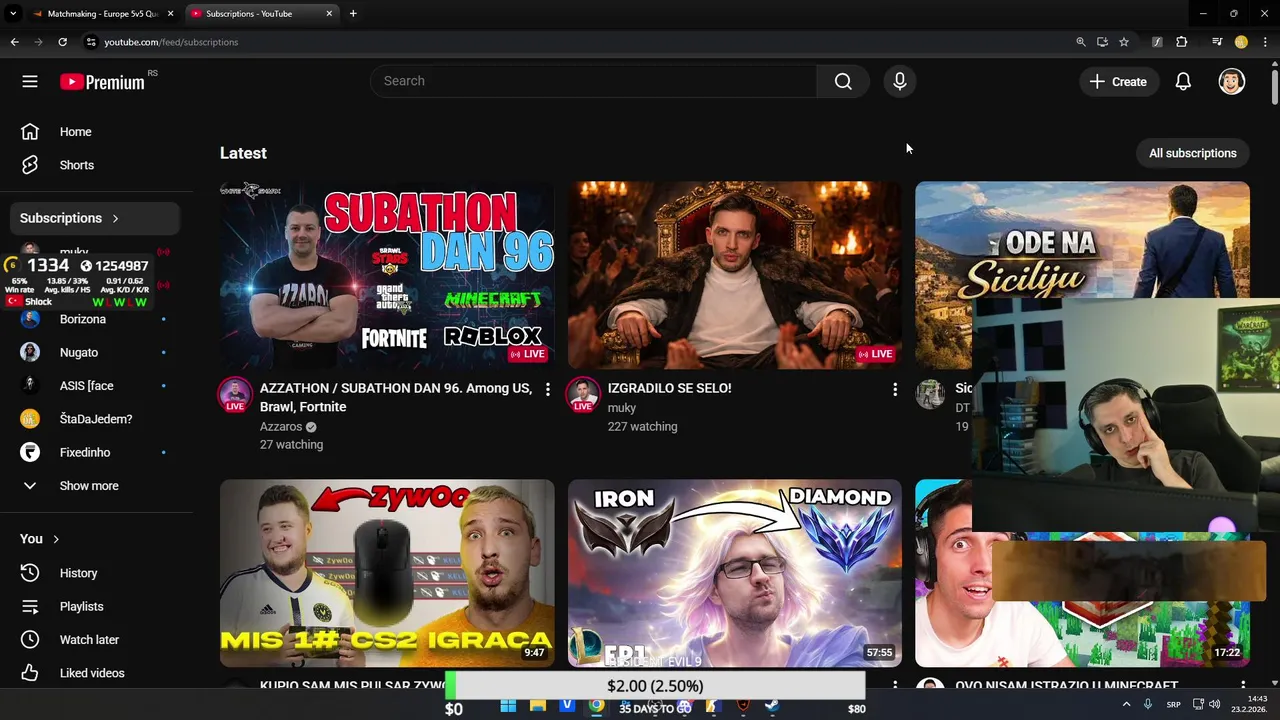Click the Azzaros channel avatar
The image size is (1280, 720).
235,394
